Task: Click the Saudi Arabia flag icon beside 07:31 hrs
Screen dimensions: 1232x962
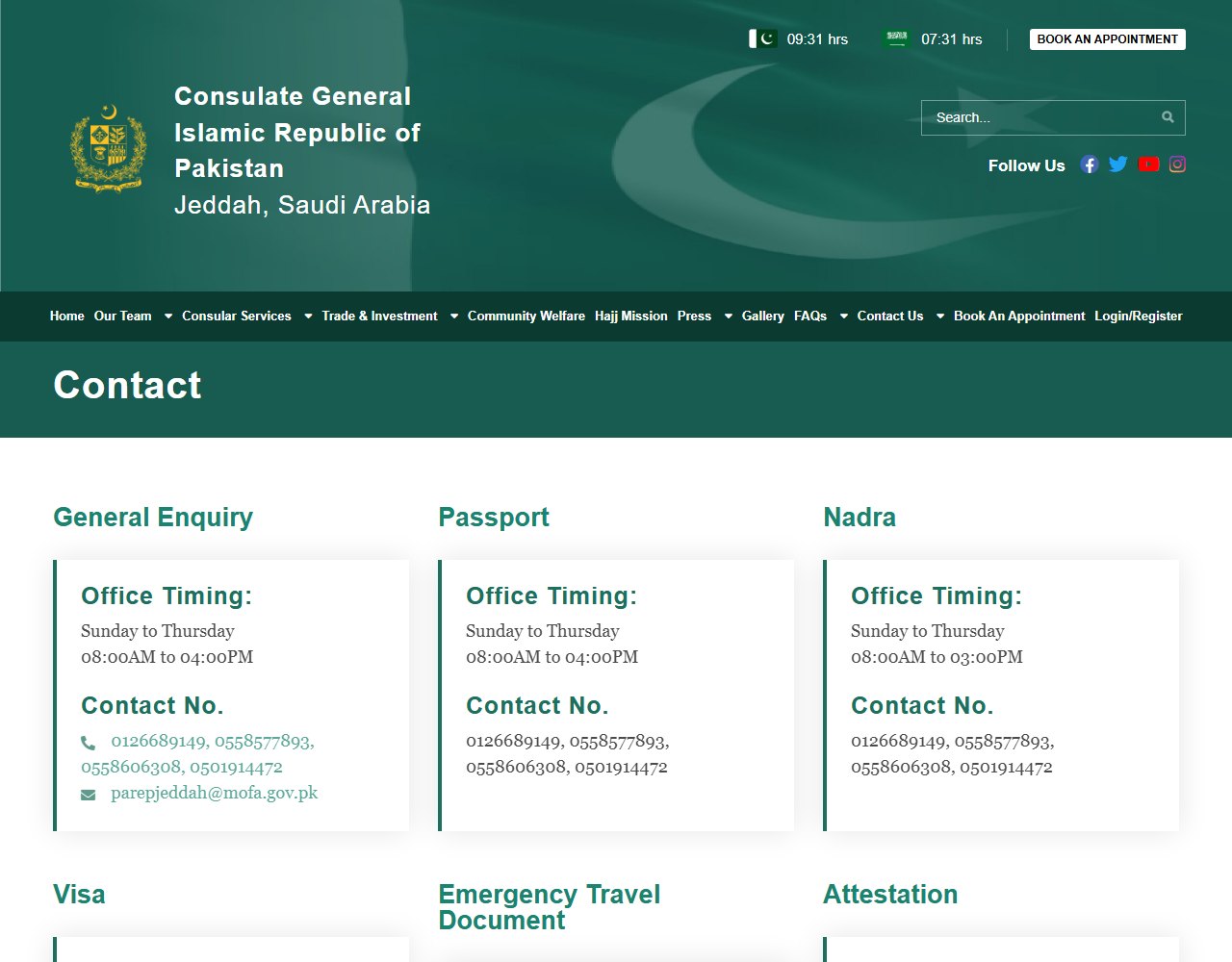Action: point(897,38)
